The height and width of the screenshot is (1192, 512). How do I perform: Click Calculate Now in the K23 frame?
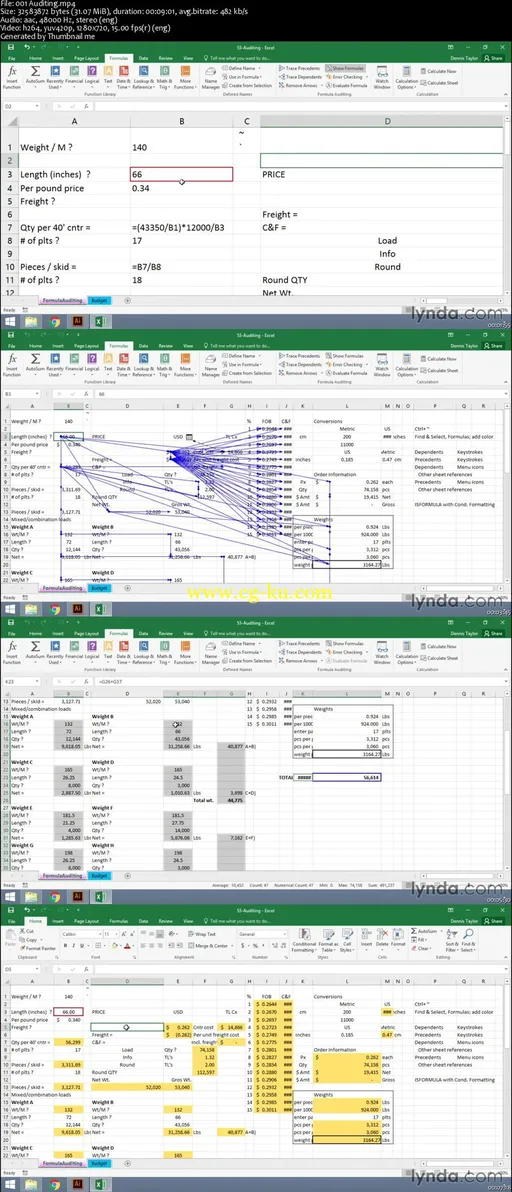(438, 646)
